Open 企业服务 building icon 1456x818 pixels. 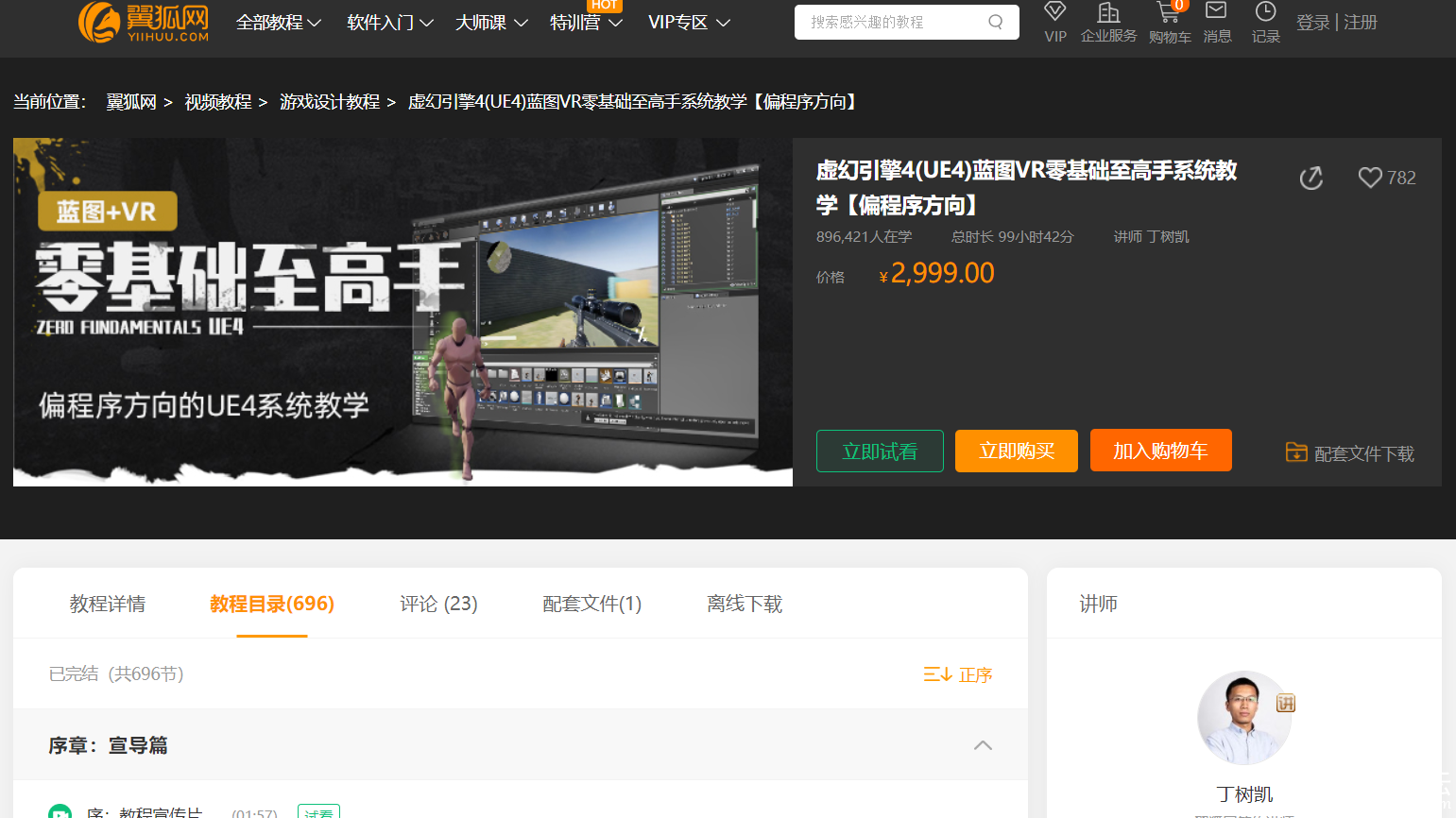click(1108, 12)
